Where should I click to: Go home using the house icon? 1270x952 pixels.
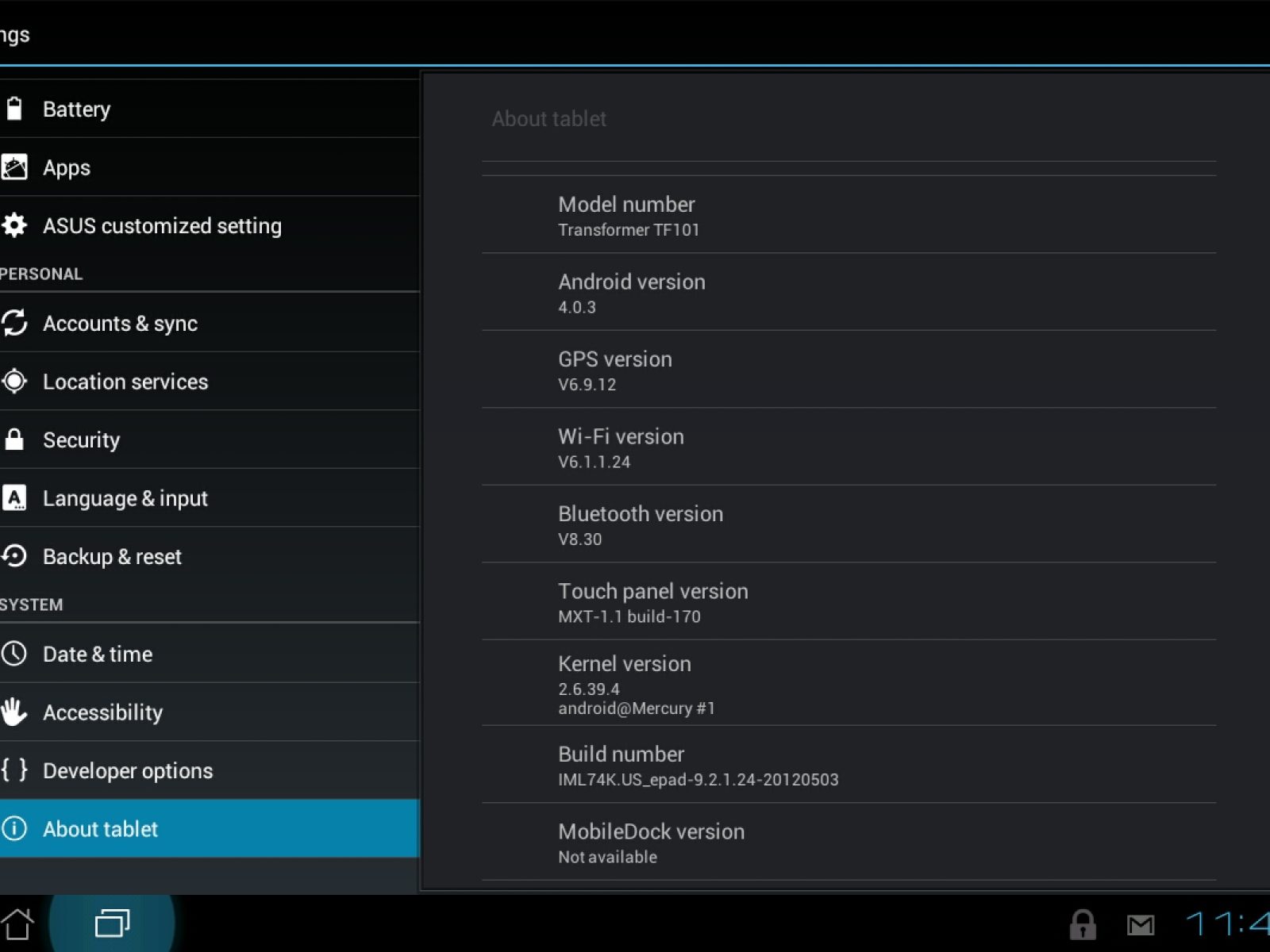pos(17,923)
